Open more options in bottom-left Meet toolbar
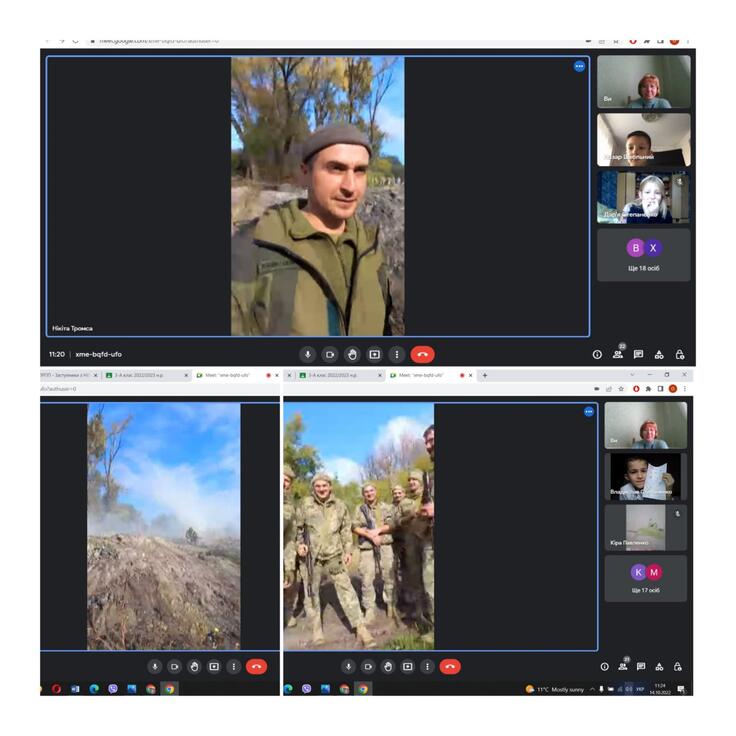The width and height of the screenshot is (736, 736). coord(234,667)
